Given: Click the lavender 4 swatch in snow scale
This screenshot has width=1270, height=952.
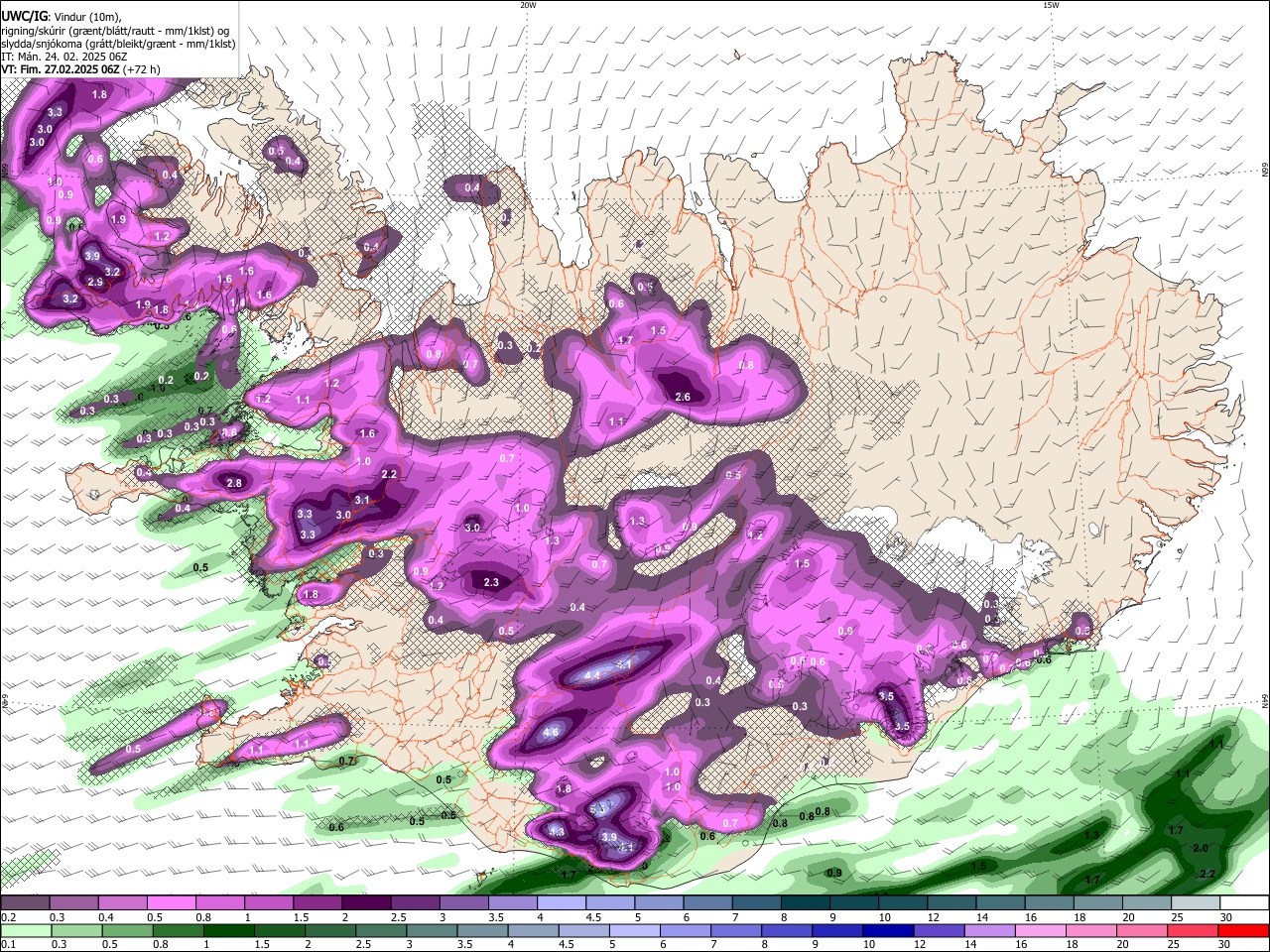Looking at the screenshot, I should 562,903.
